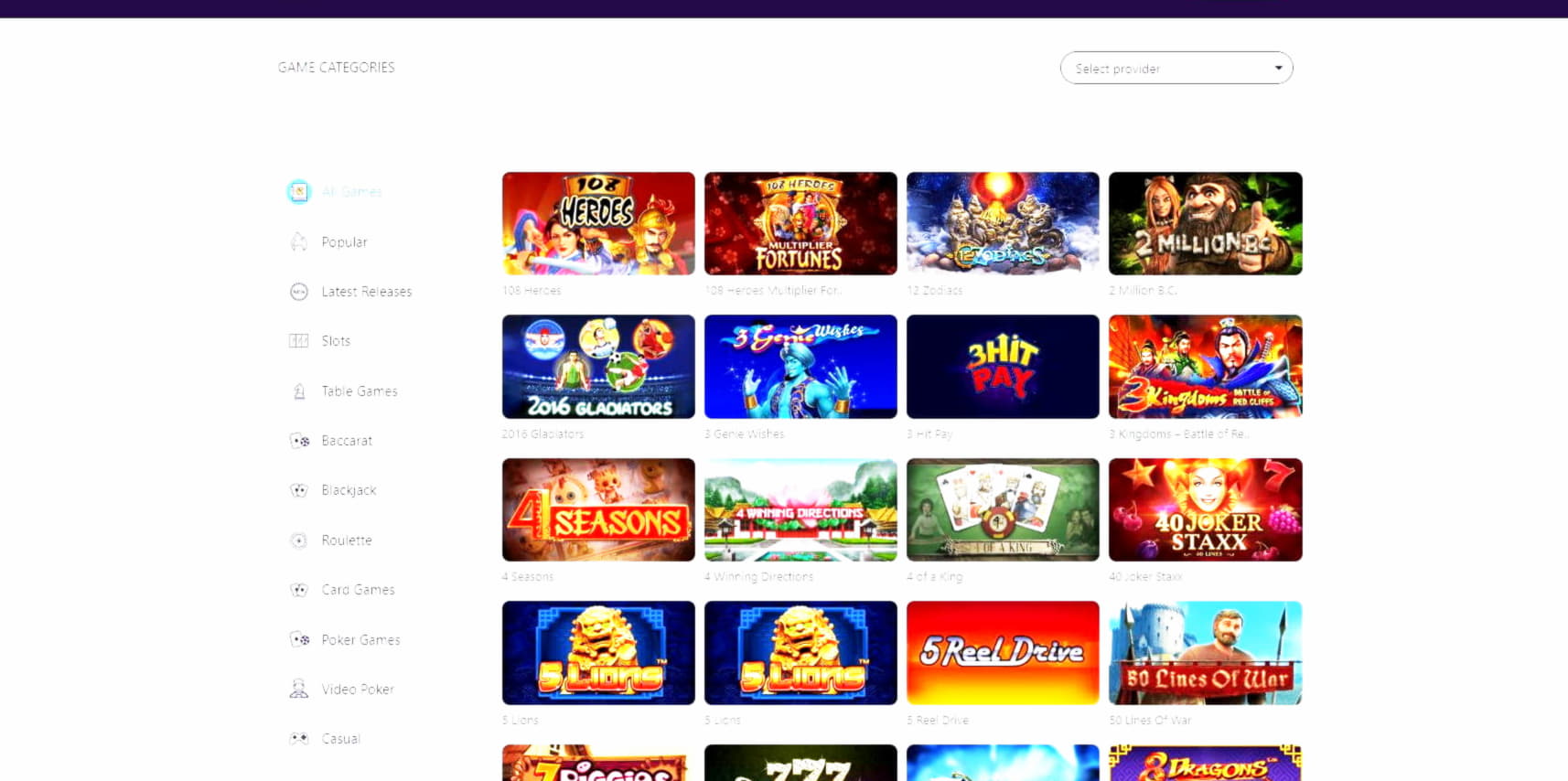Image resolution: width=1568 pixels, height=781 pixels.
Task: Click the 4 of a King title link
Action: (935, 577)
